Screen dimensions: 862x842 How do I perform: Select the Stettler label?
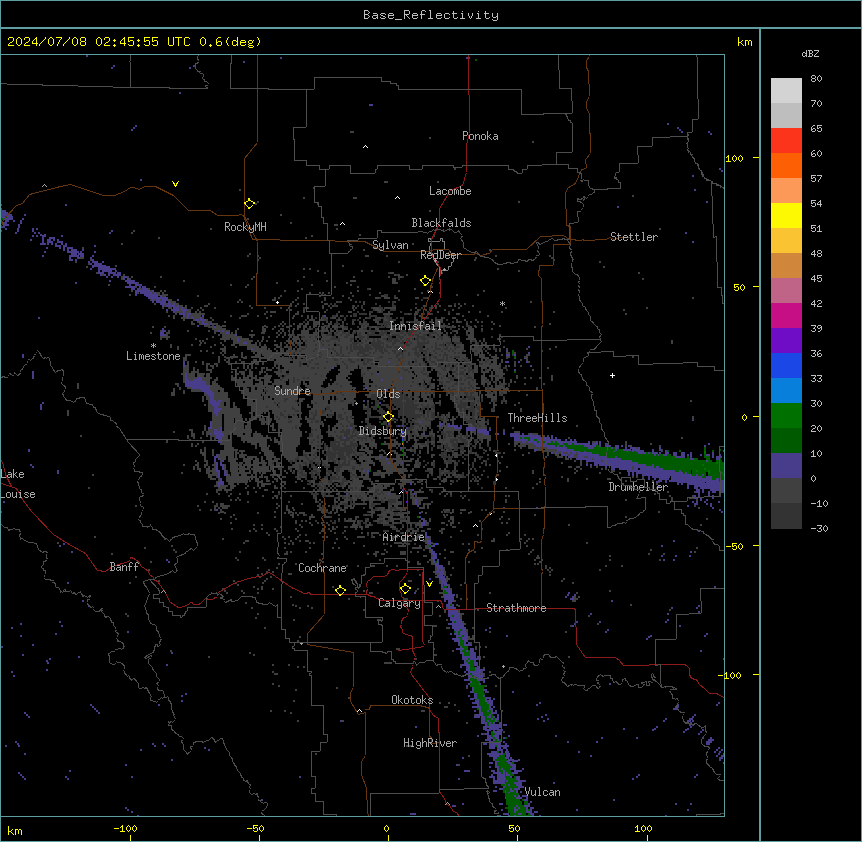click(634, 237)
